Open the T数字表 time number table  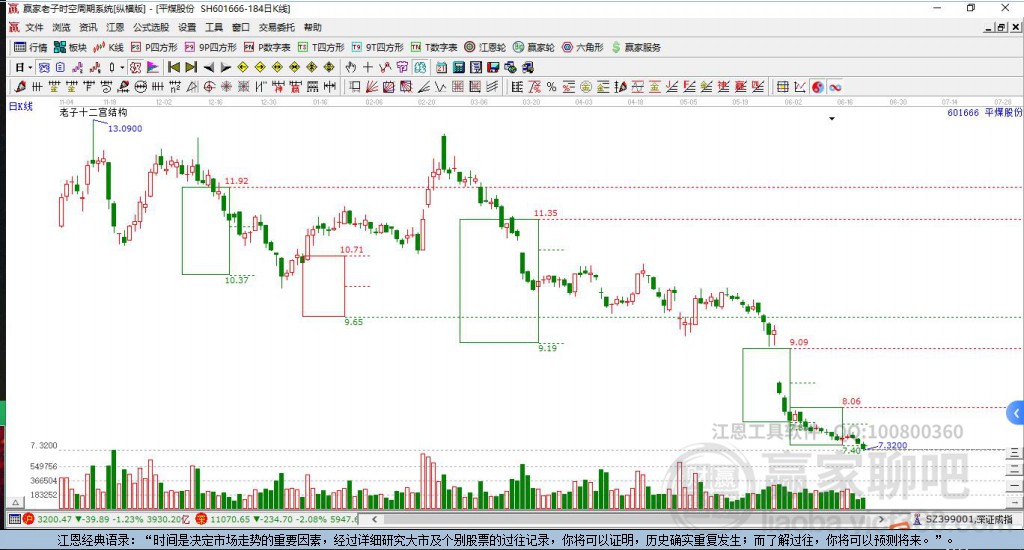coord(434,47)
